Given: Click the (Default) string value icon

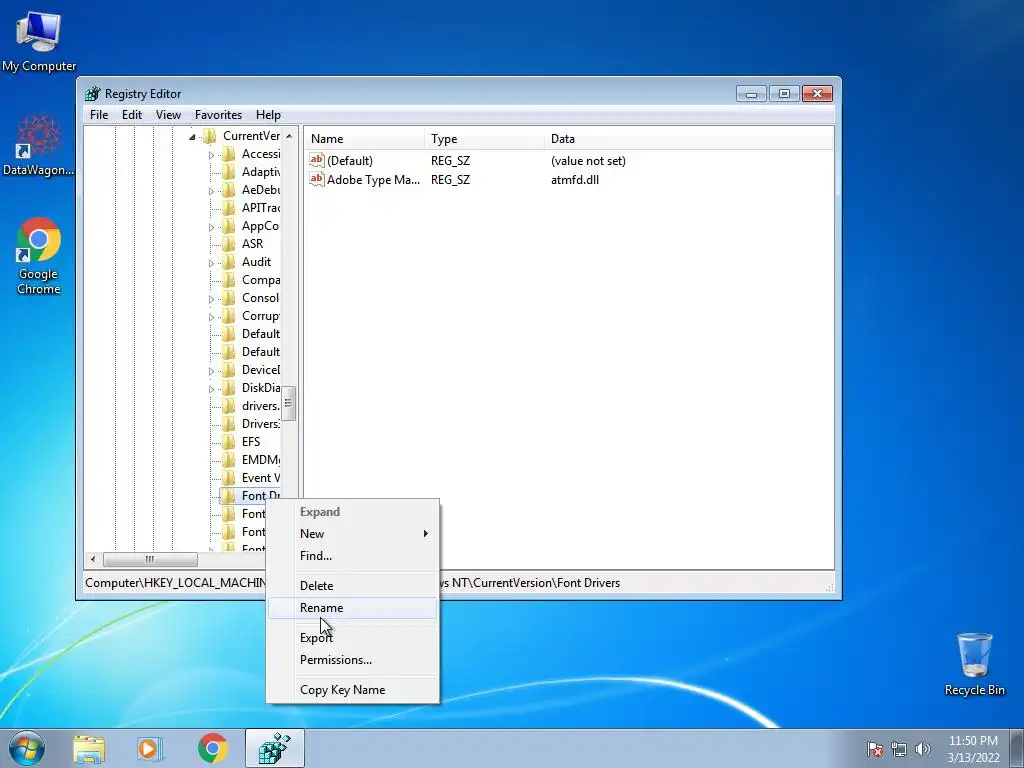Looking at the screenshot, I should 317,160.
